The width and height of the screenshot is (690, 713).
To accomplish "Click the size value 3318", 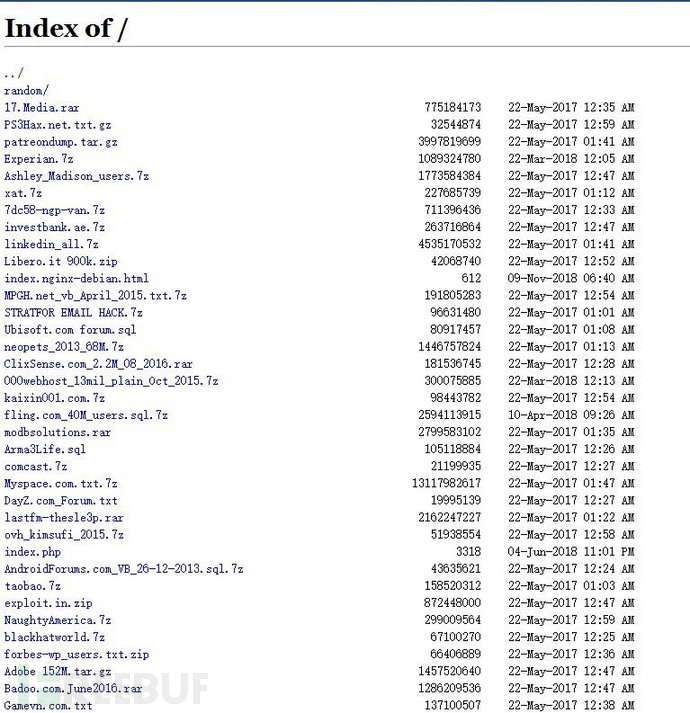I will (468, 552).
